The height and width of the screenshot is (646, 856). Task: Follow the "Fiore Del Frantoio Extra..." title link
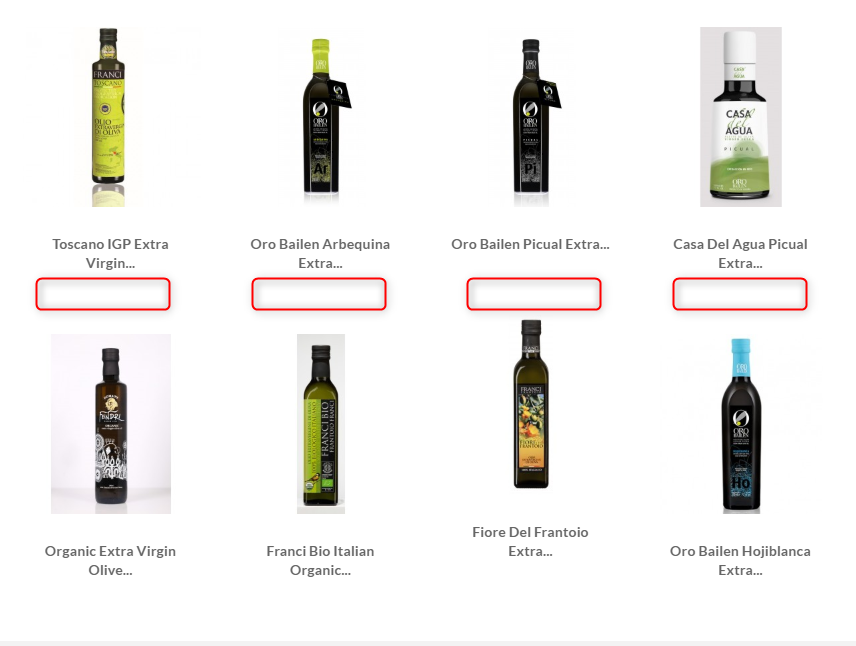(x=530, y=541)
